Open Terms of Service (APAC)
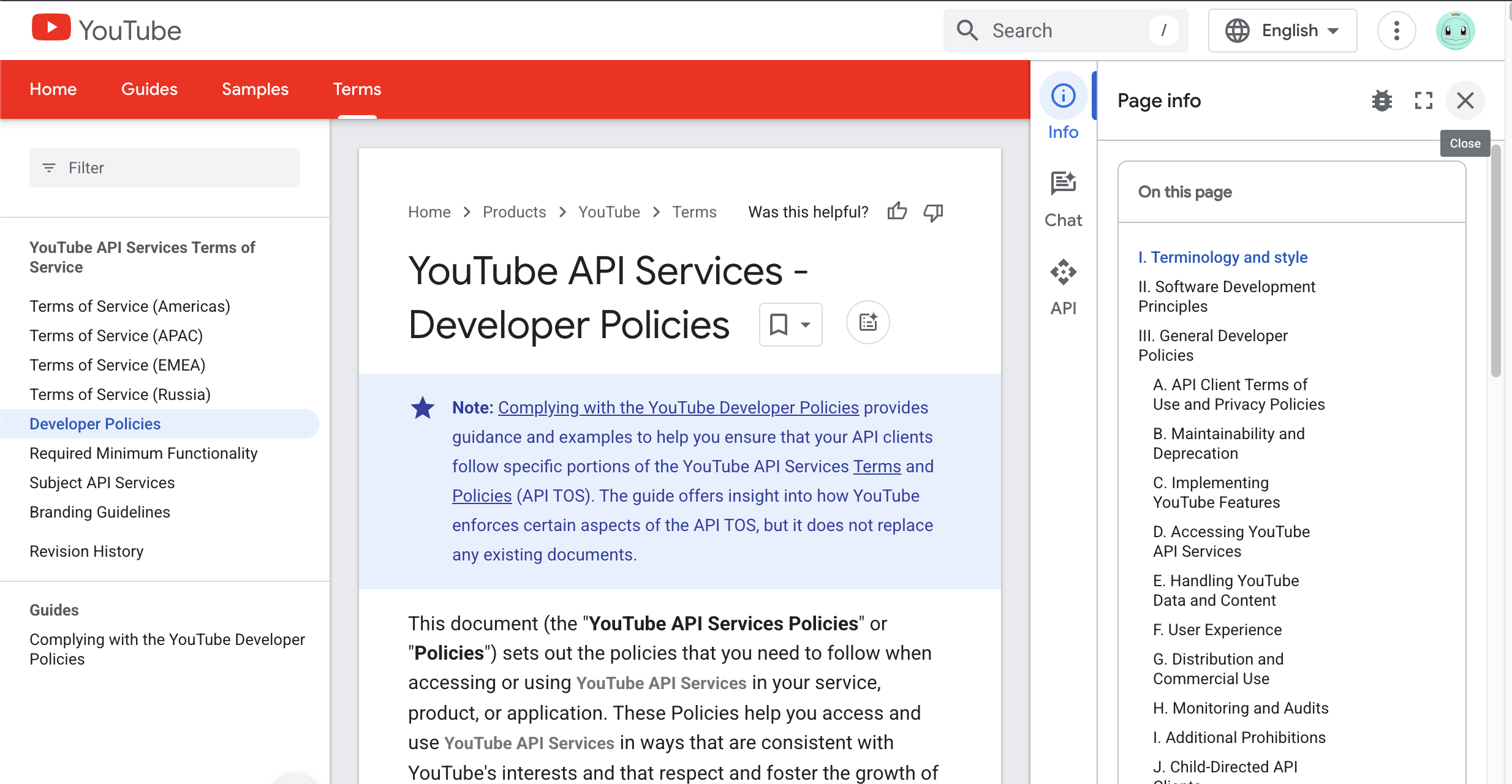This screenshot has height=784, width=1512. click(x=116, y=336)
